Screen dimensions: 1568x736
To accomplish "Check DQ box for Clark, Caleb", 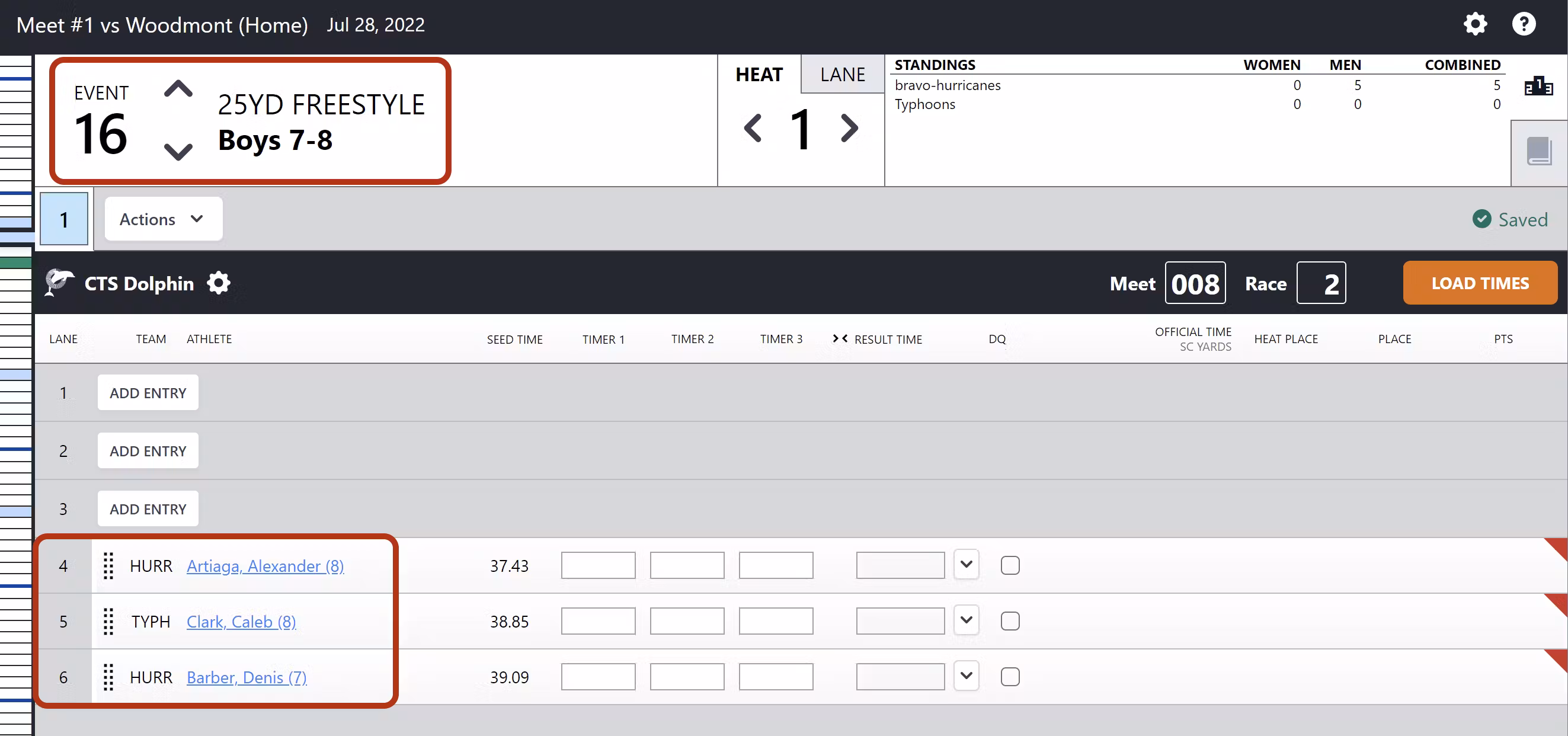I will tap(1010, 621).
